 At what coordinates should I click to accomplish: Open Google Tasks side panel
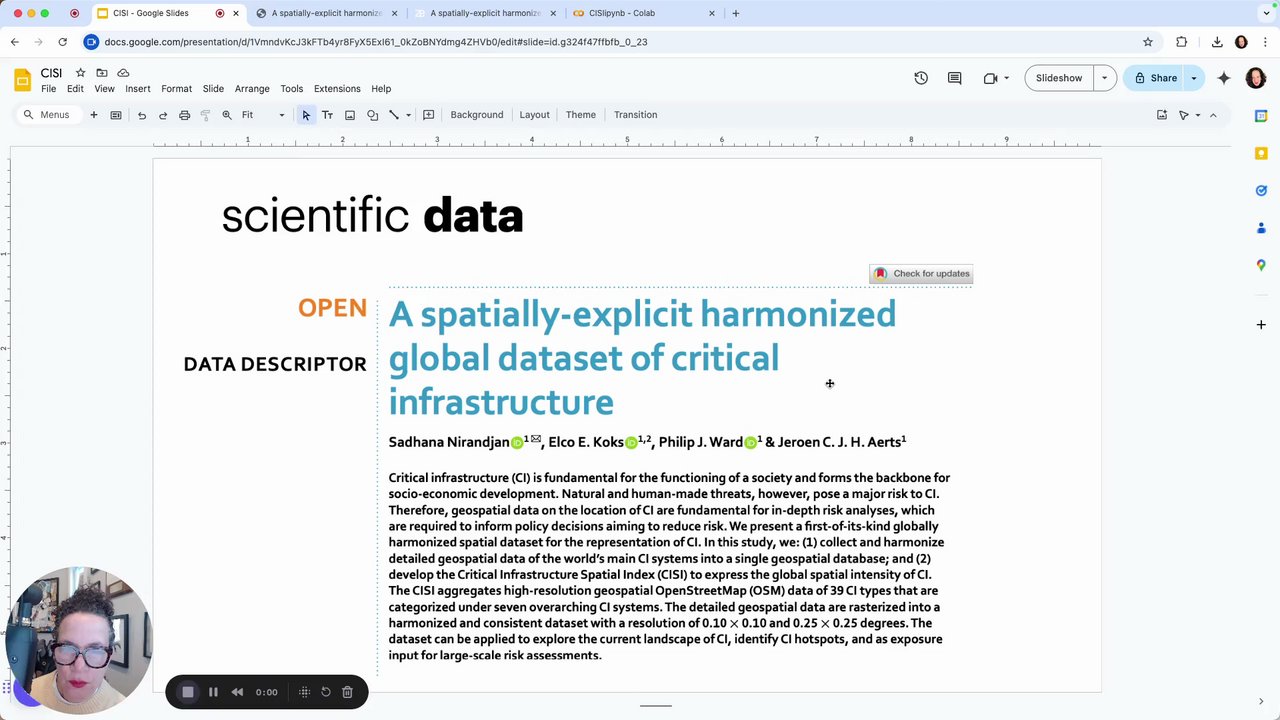tap(1261, 190)
